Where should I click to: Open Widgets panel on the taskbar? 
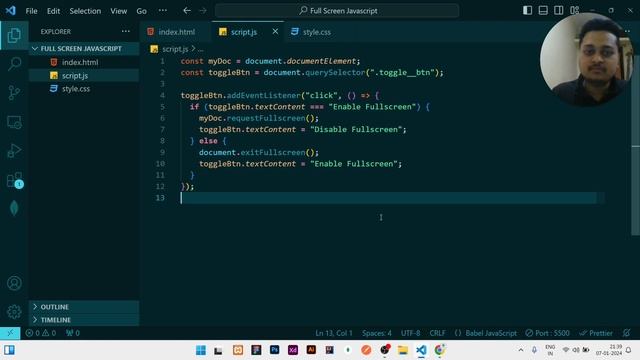(x=9, y=350)
